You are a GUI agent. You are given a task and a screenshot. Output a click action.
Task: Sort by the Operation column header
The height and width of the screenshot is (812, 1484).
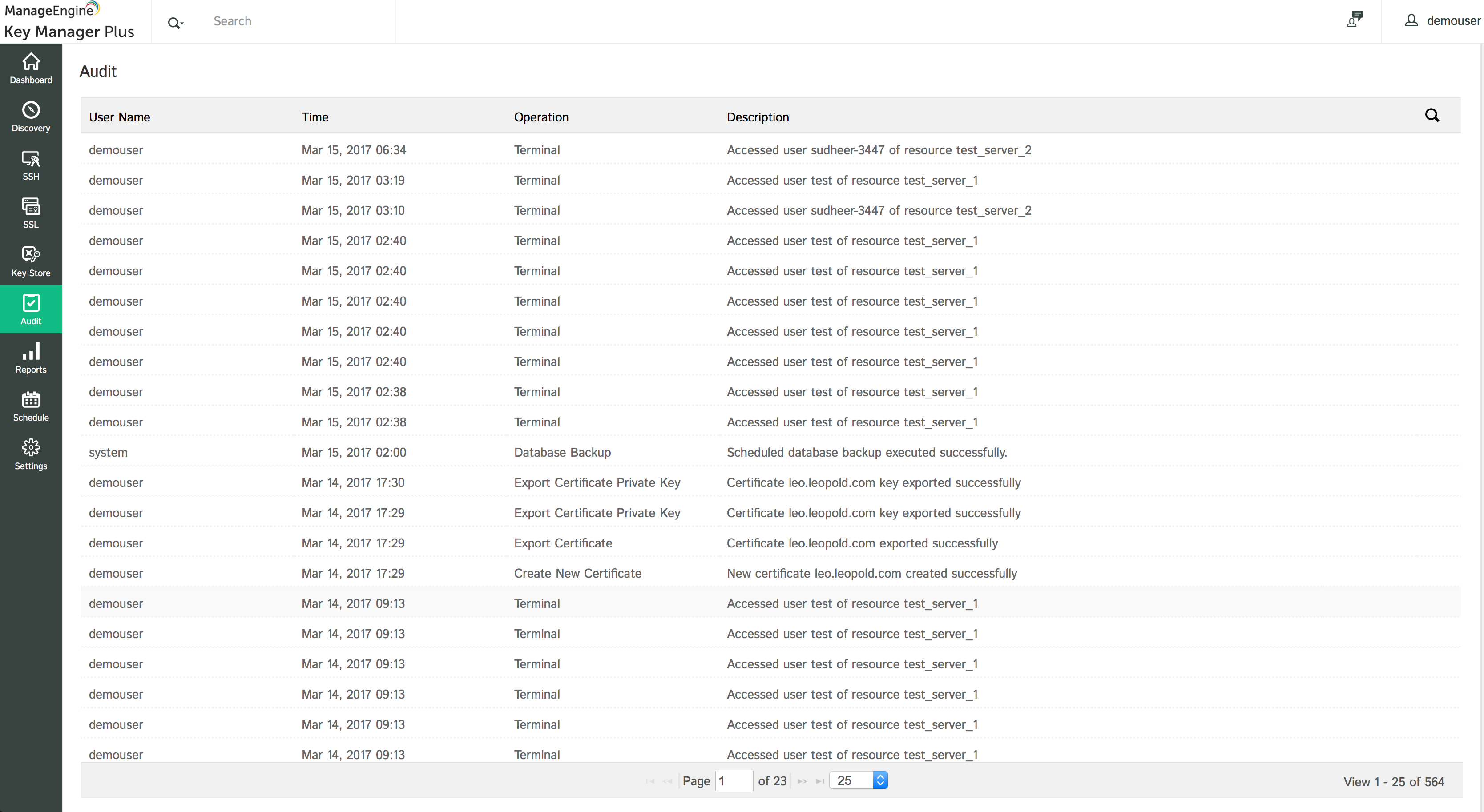540,117
